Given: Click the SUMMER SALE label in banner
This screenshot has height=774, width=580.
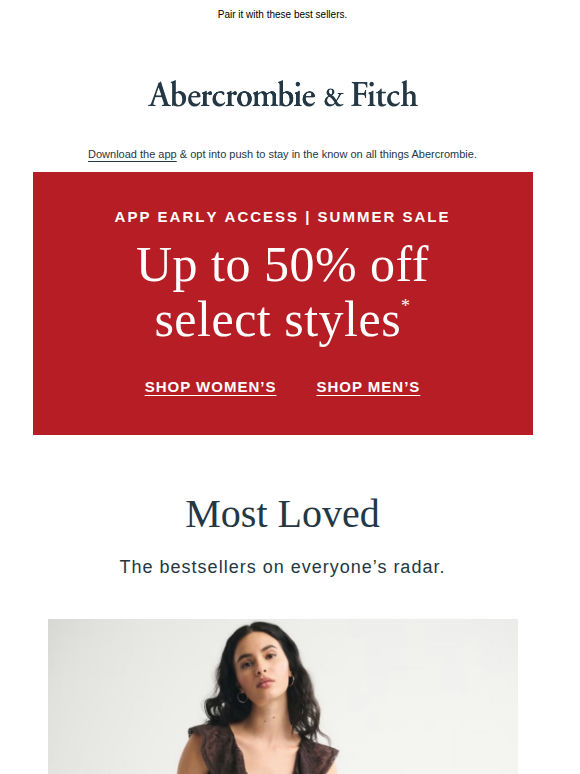Looking at the screenshot, I should [384, 217].
